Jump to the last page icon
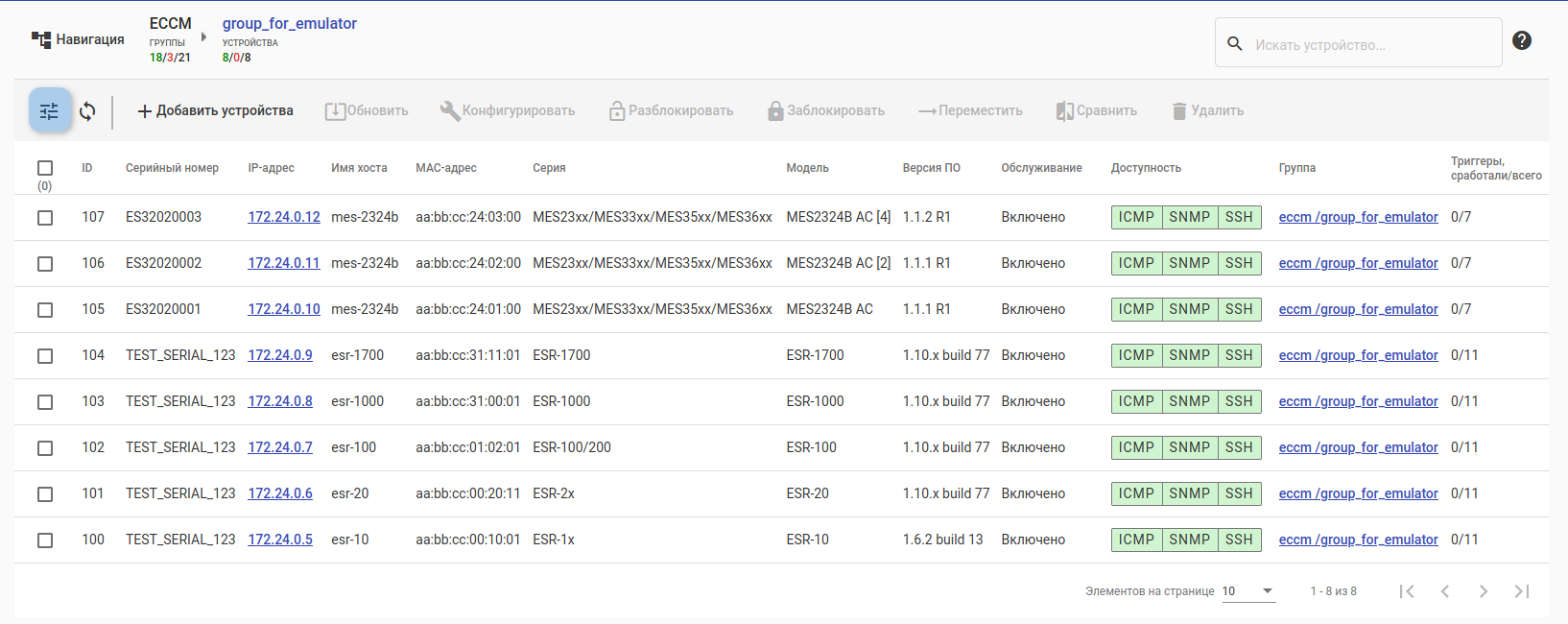Image resolution: width=1568 pixels, height=624 pixels. [x=1522, y=591]
